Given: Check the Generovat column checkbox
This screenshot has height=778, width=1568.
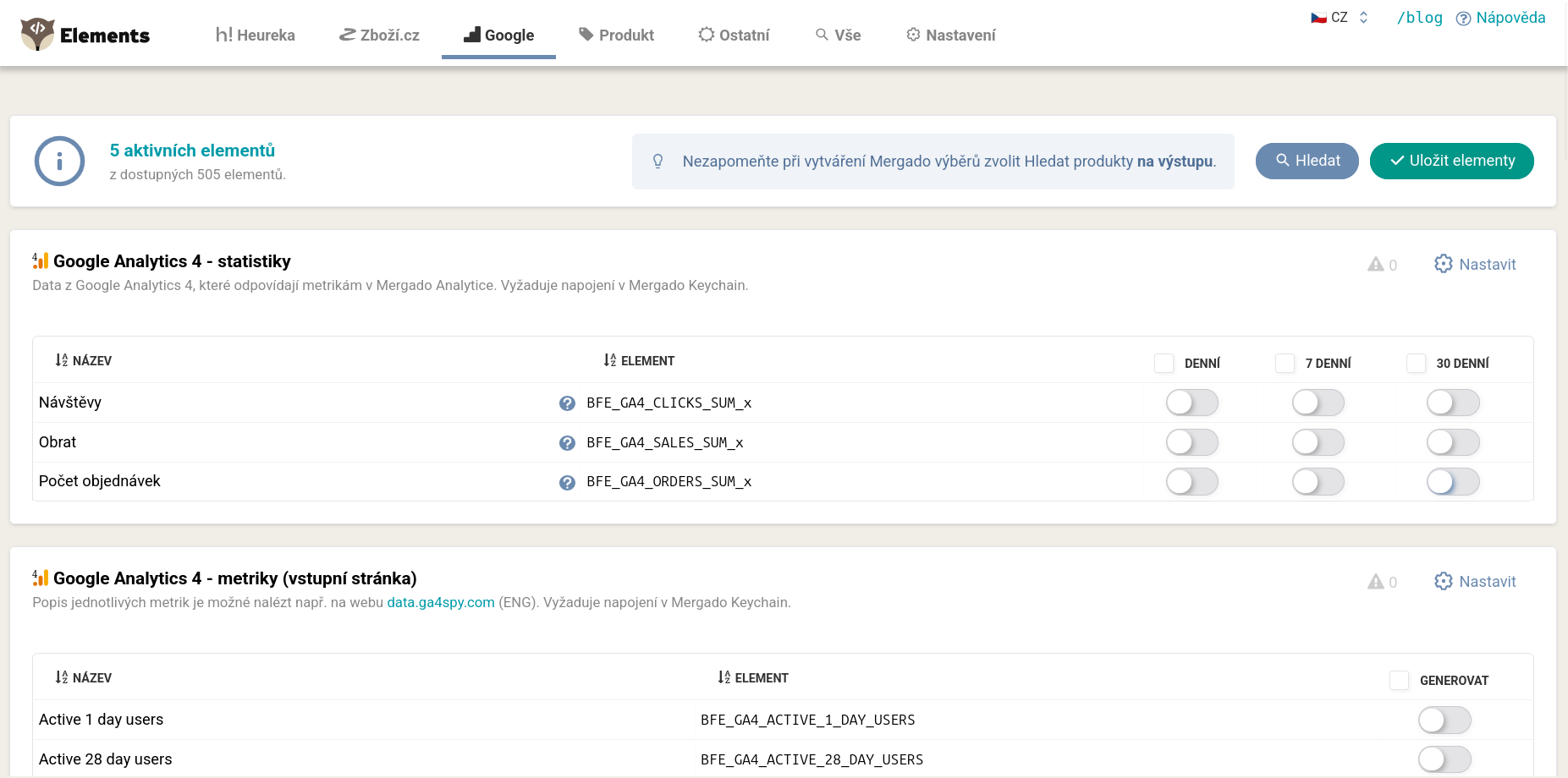Looking at the screenshot, I should (1399, 680).
